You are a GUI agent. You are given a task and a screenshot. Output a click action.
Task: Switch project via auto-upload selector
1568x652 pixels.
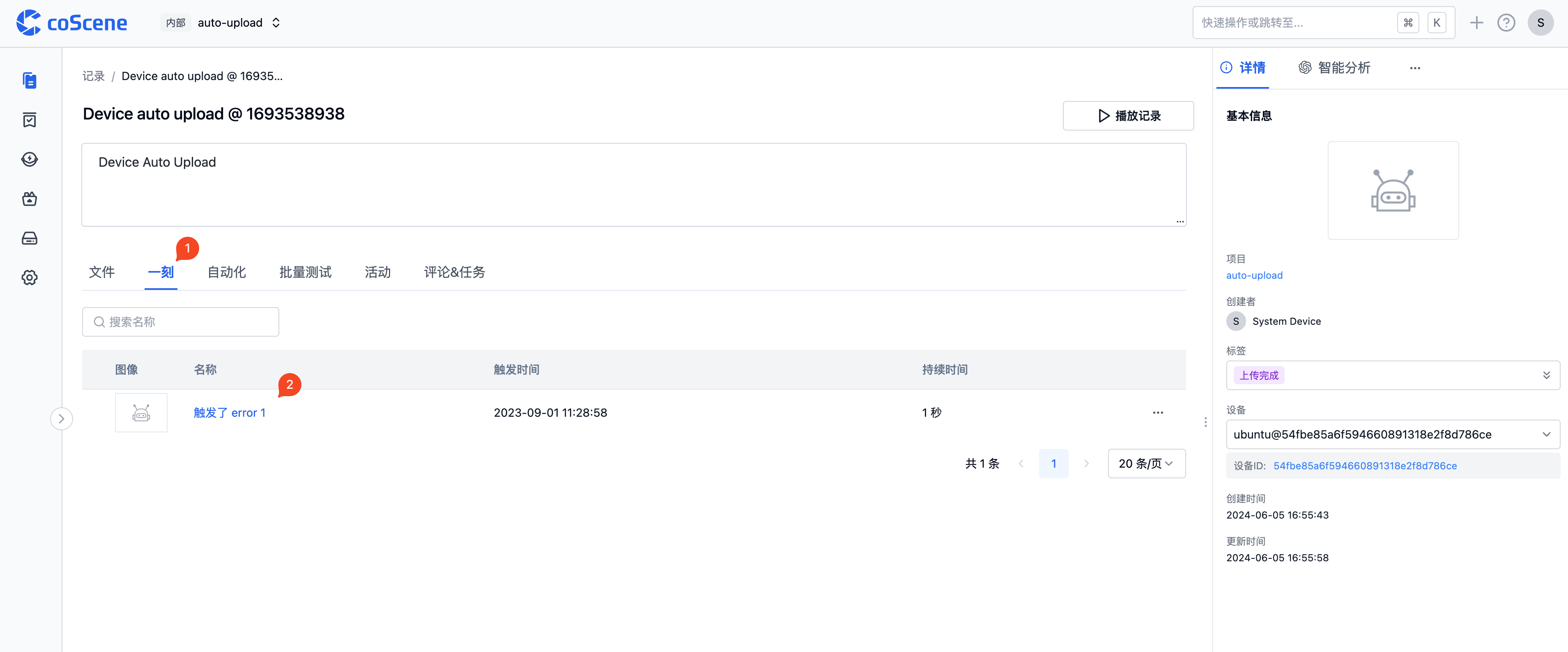tap(239, 23)
